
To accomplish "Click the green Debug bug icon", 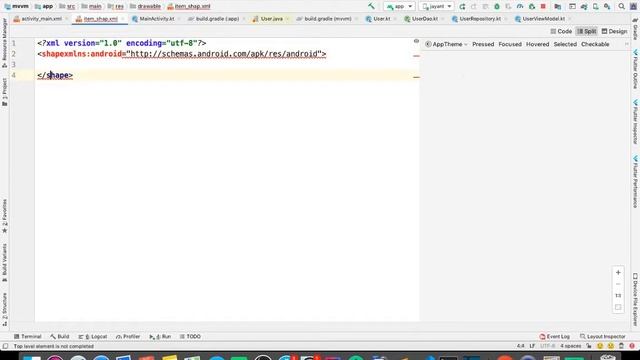I will [497, 7].
